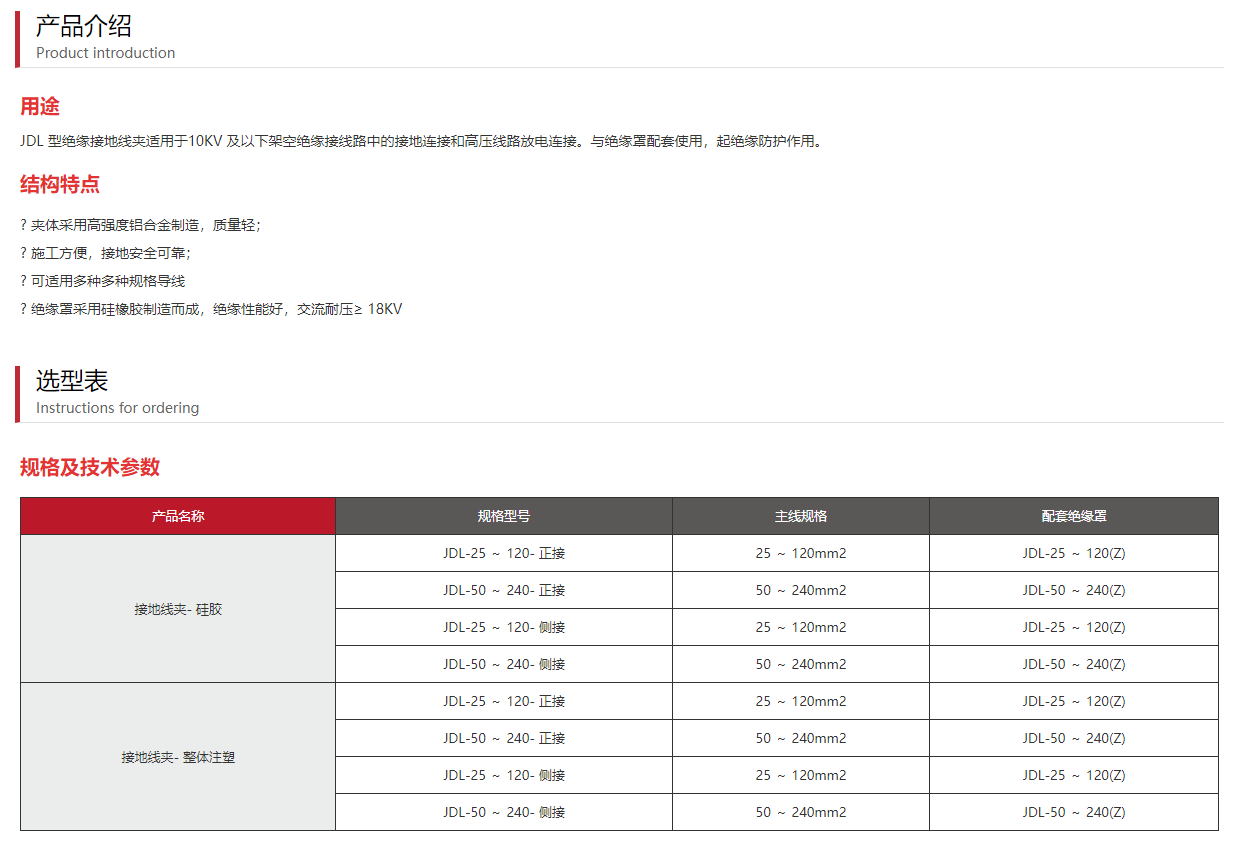Select the 接地线夹- 整体注塑 product cell
The width and height of the screenshot is (1237, 850).
click(178, 757)
